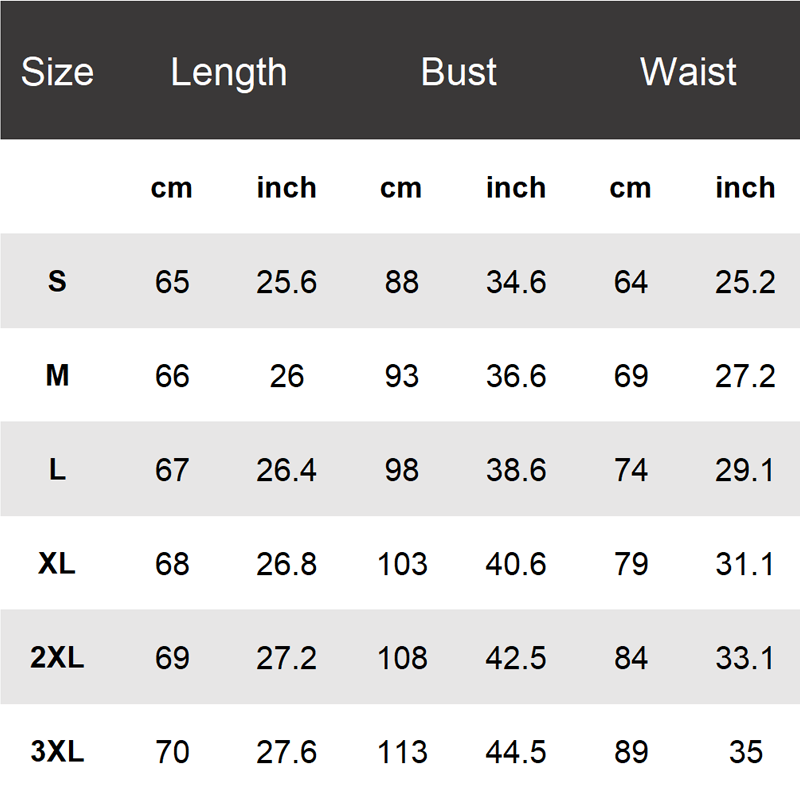This screenshot has width=800, height=800.
Task: Click the Bust column header
Action: point(458,71)
